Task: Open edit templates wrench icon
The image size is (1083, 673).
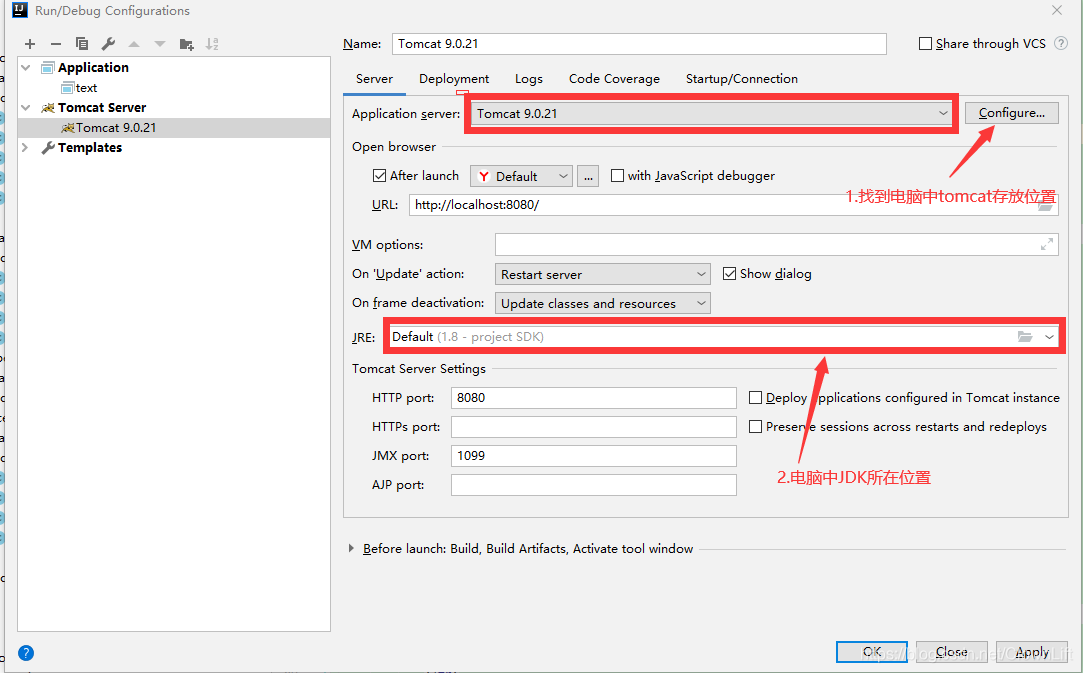Action: coord(108,44)
